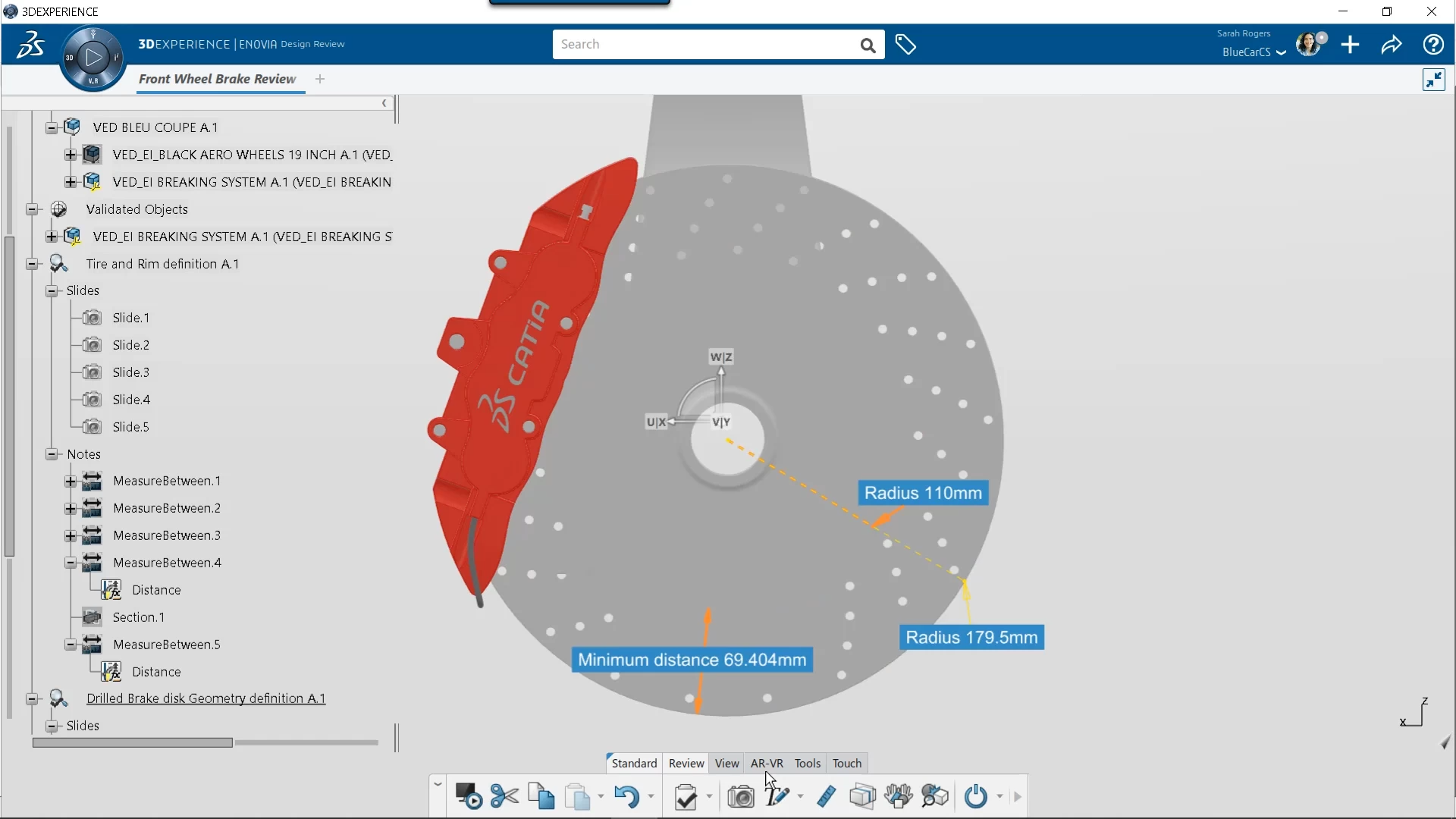Click the text annotation pencil tool
The height and width of the screenshot is (819, 1456).
[777, 797]
